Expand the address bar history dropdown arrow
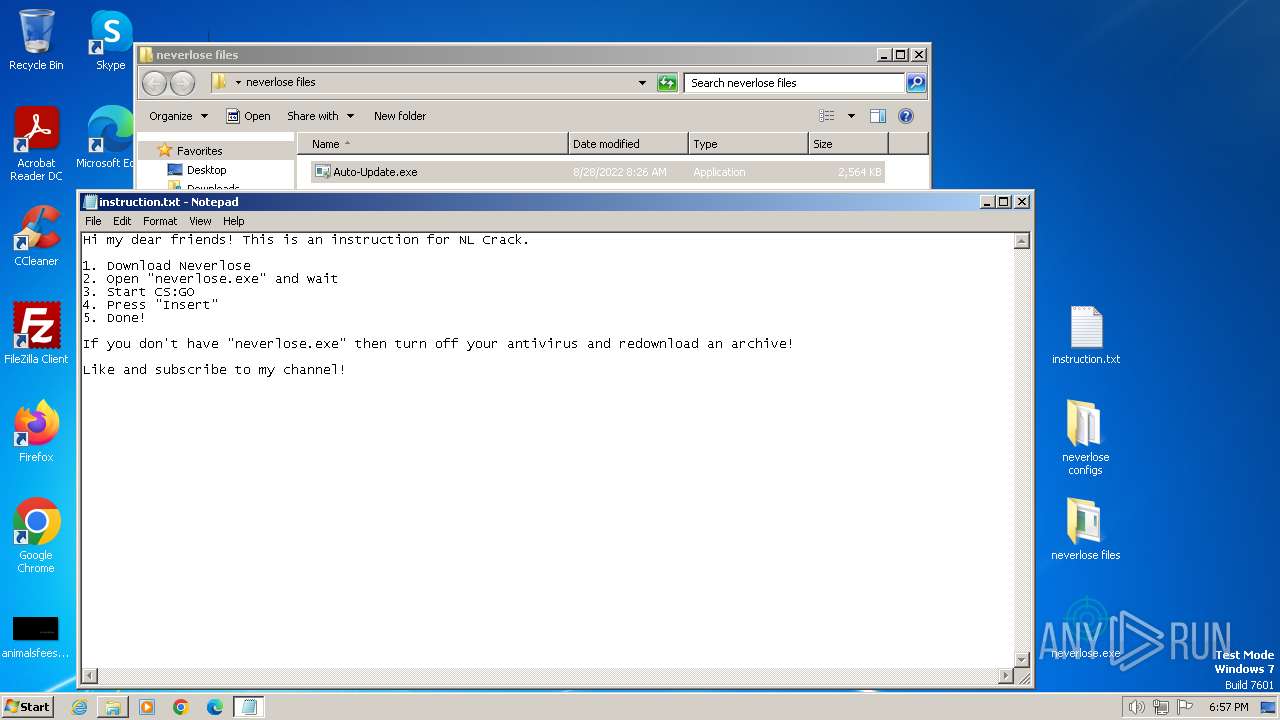 tap(642, 83)
